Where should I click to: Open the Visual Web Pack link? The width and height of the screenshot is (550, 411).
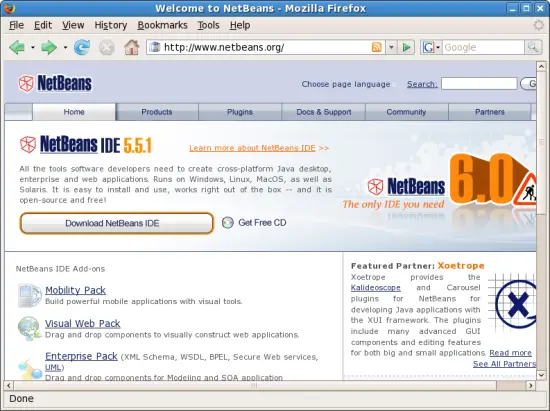82,323
